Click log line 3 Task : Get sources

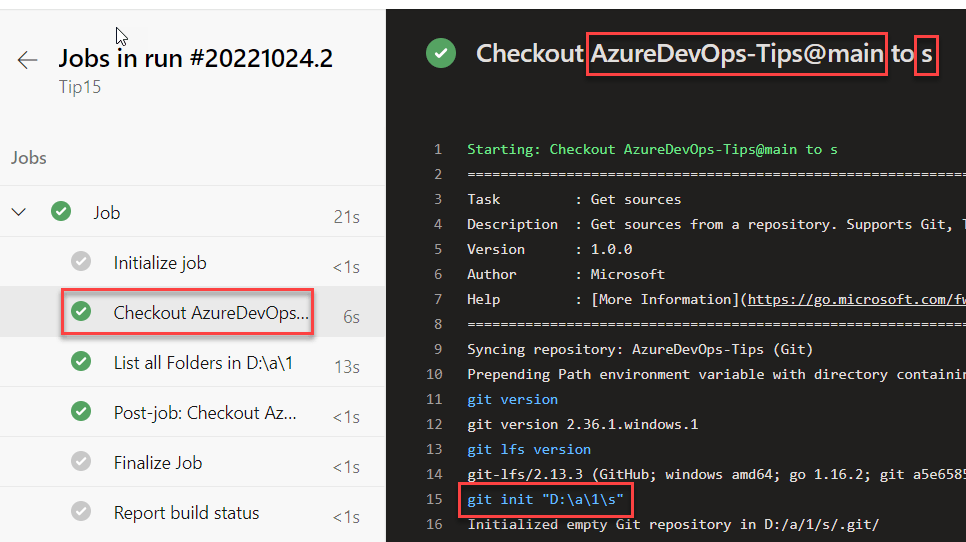pyautogui.click(x=574, y=199)
